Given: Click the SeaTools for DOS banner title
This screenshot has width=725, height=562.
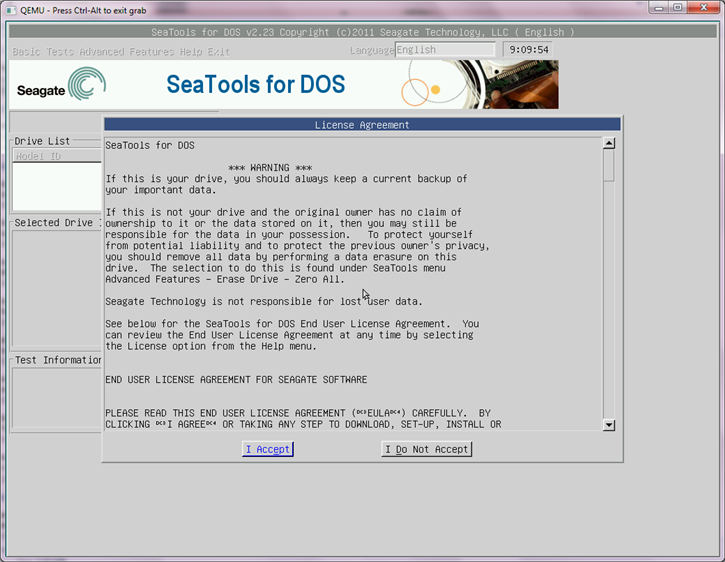Looking at the screenshot, I should pos(256,84).
